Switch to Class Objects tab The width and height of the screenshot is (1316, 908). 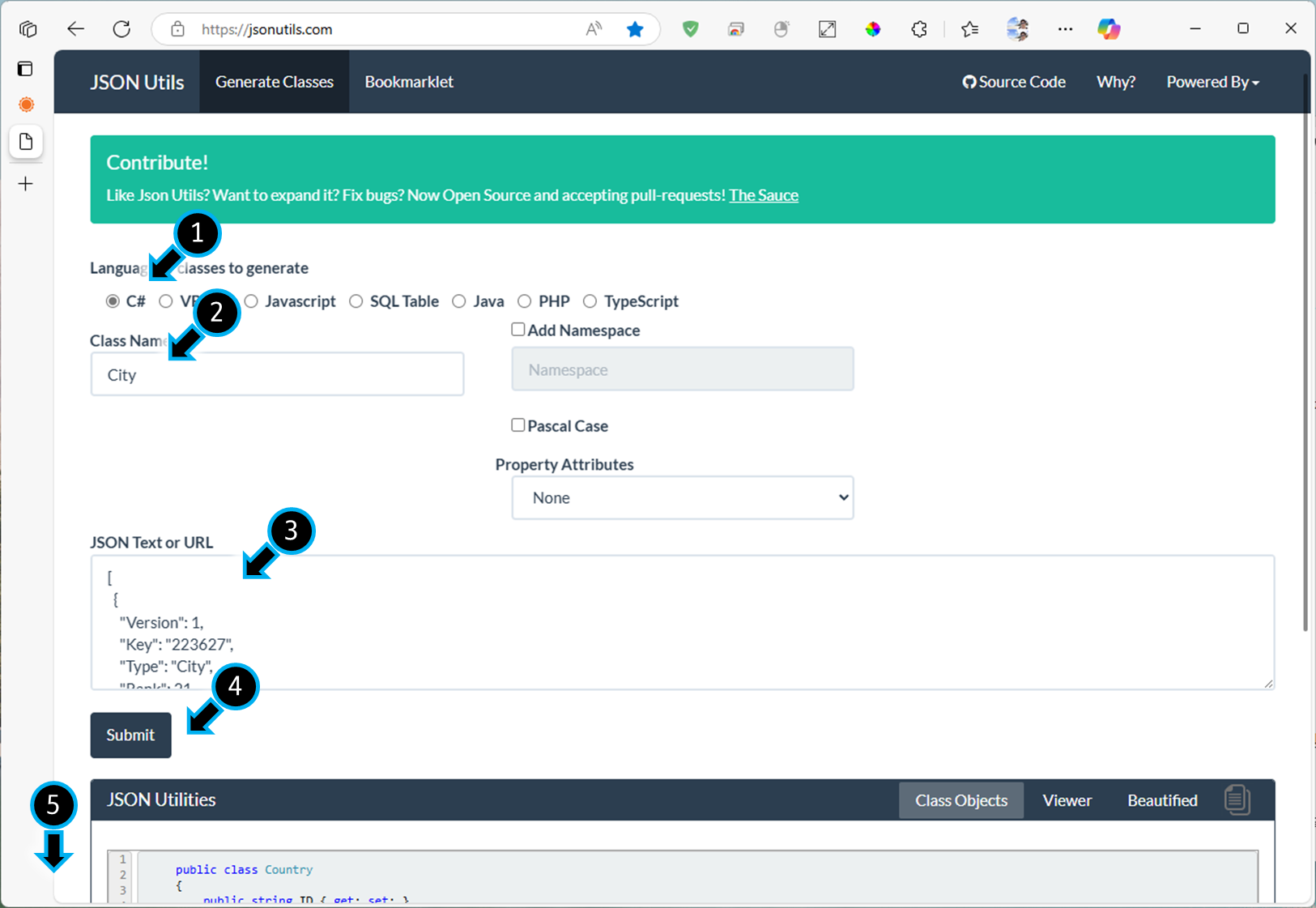tap(961, 800)
